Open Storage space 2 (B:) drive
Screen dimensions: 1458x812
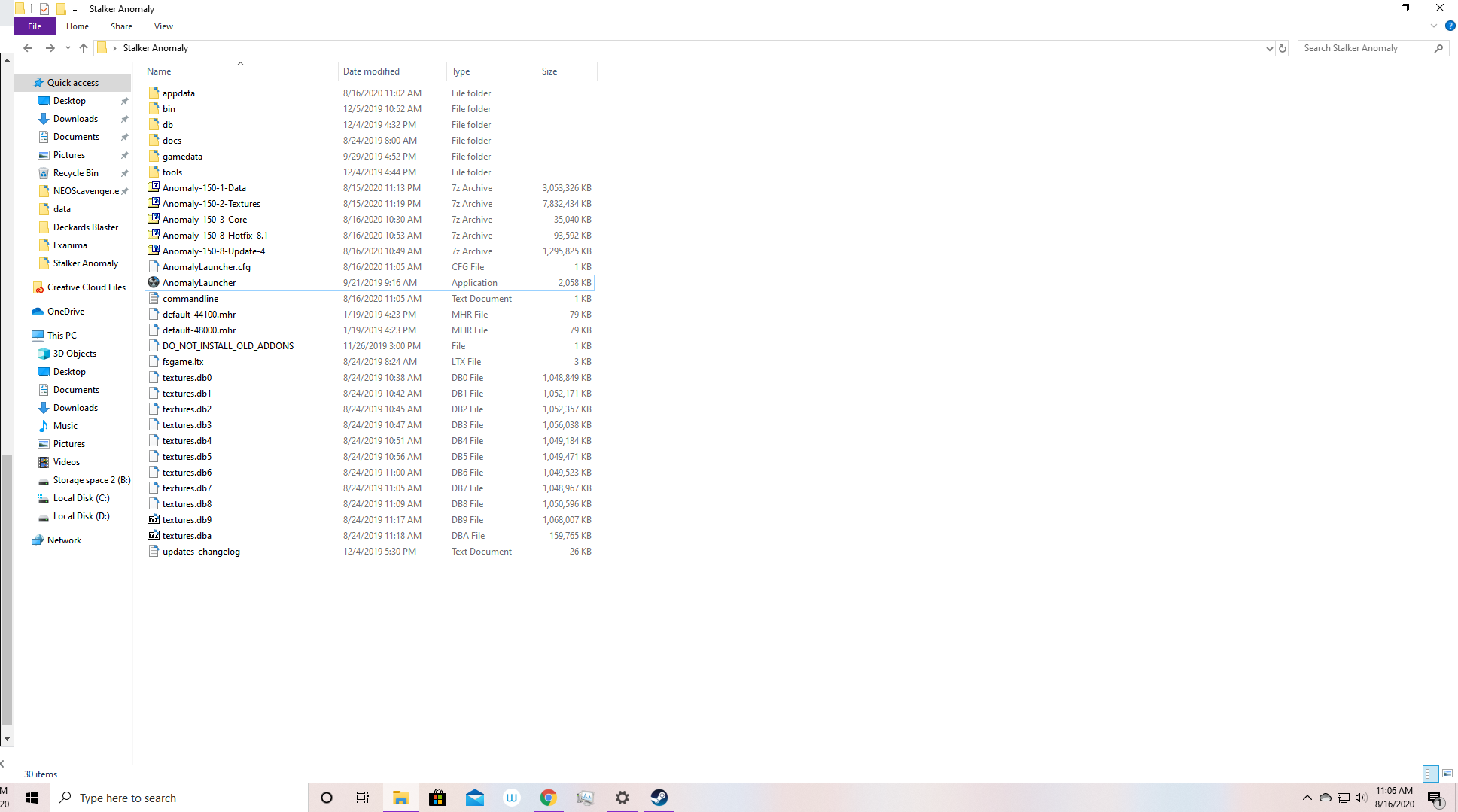tap(91, 480)
